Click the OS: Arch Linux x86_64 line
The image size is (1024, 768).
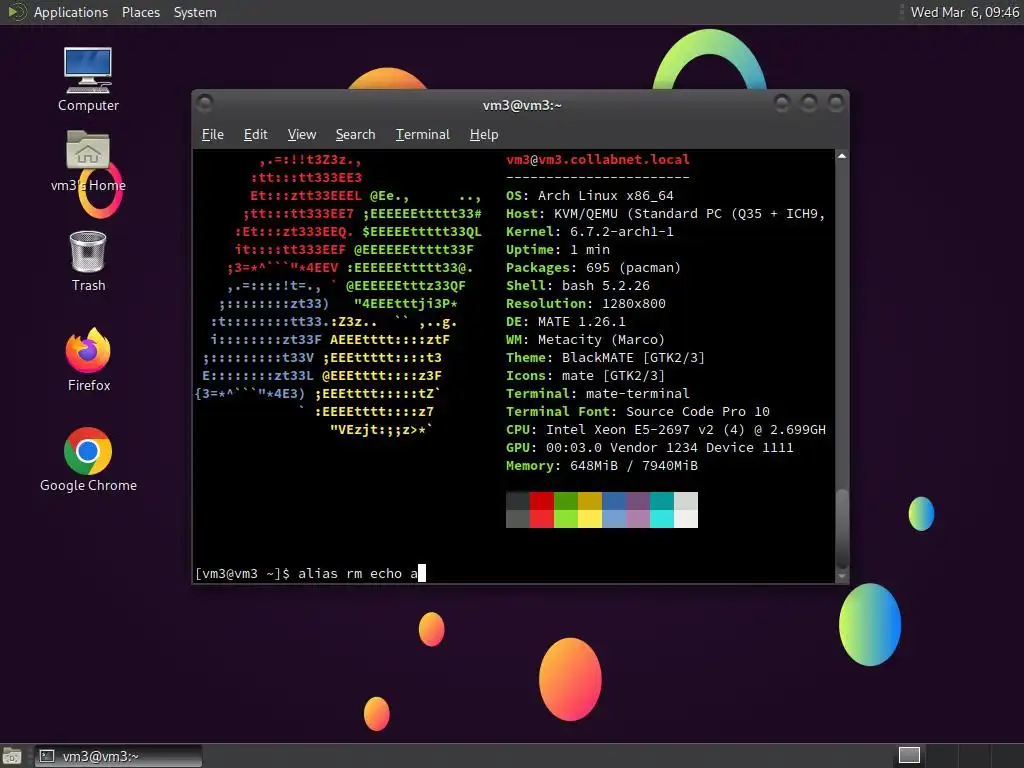(590, 195)
